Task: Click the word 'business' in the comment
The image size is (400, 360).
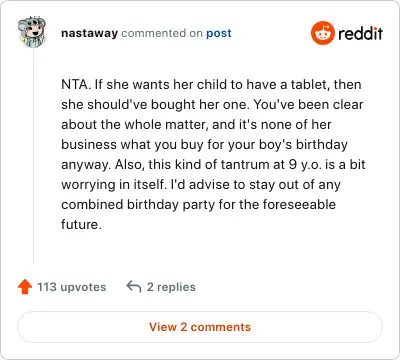Action: pos(89,145)
